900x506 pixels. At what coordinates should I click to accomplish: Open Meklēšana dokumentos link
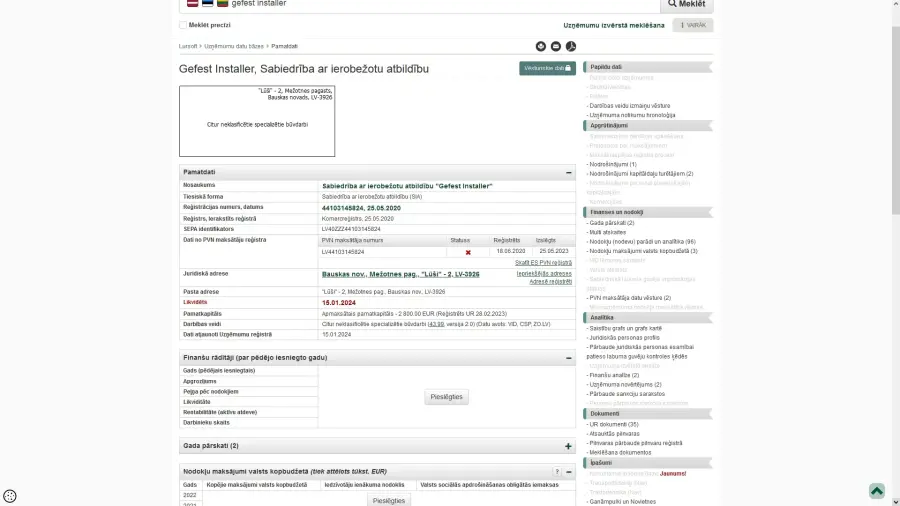(x=620, y=453)
